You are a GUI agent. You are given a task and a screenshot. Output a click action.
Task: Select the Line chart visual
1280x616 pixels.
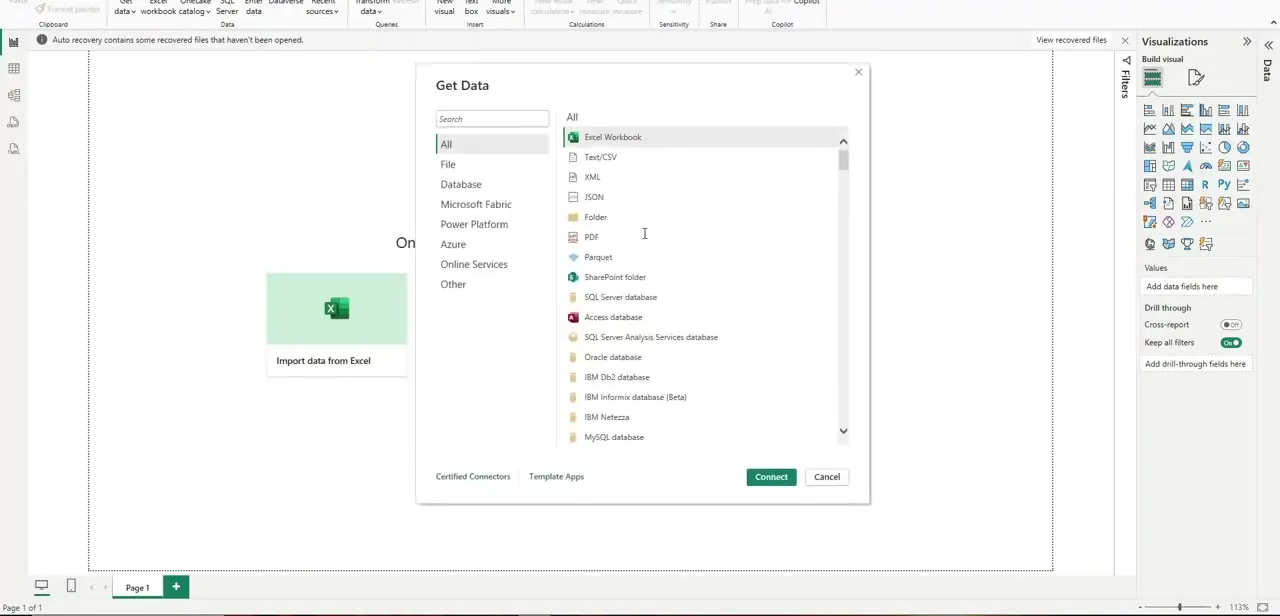(x=1150, y=129)
